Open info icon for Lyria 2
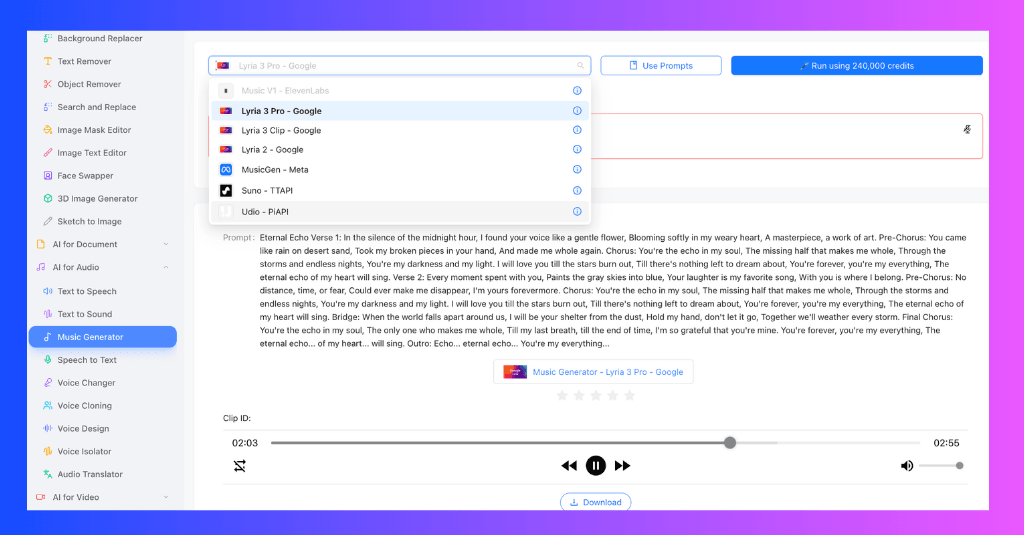The image size is (1024, 535). tap(577, 150)
